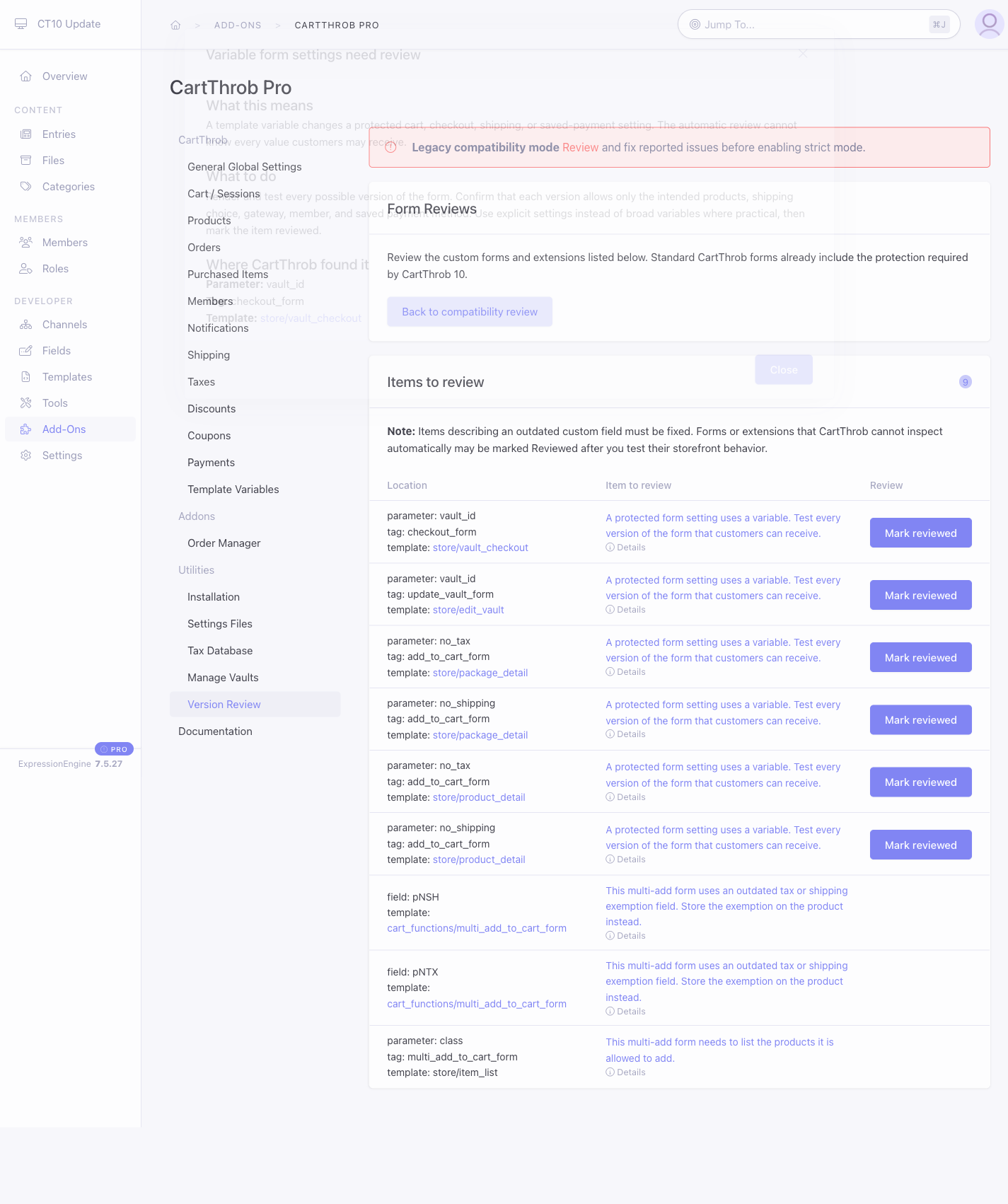Expand Details for pNSH field row

[626, 936]
